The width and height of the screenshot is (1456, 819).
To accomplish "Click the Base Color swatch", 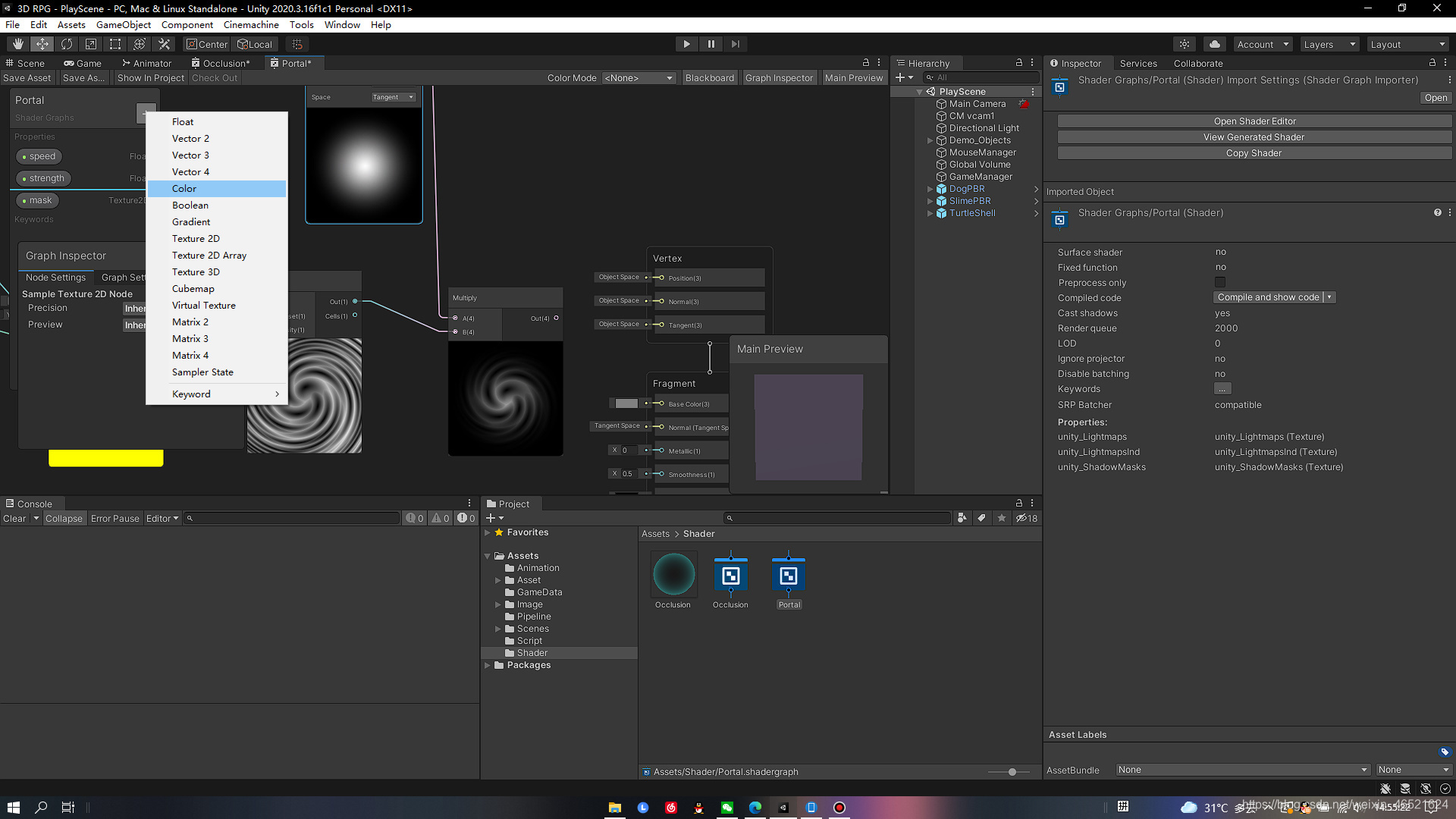I will 626,403.
